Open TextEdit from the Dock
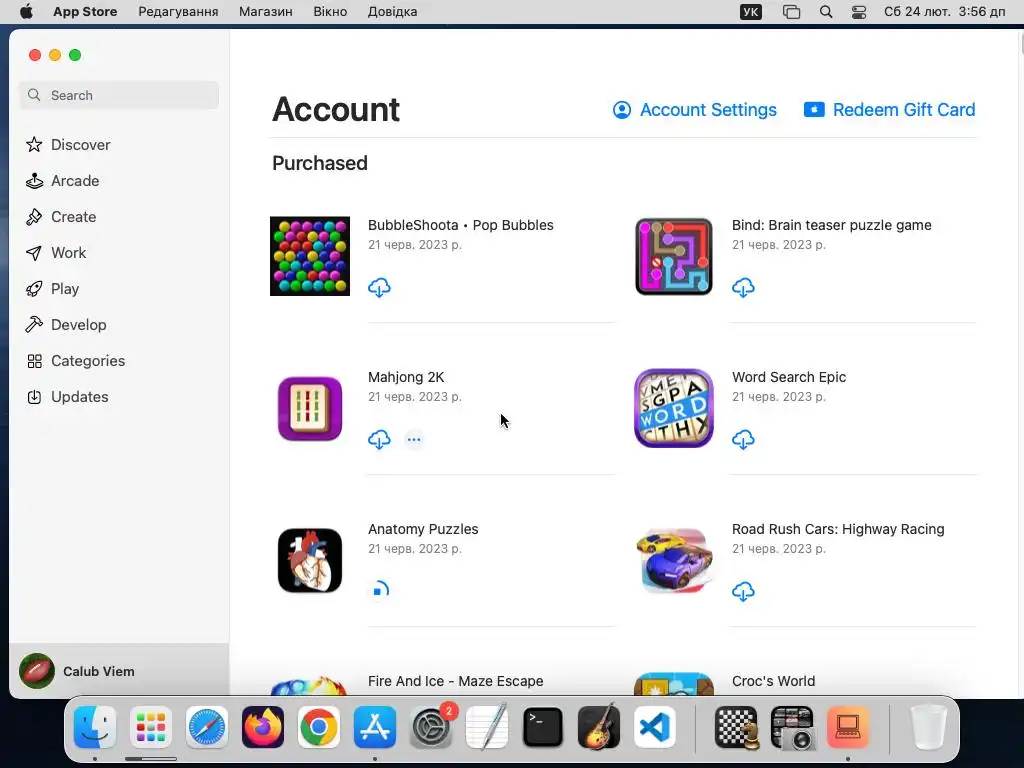This screenshot has width=1024, height=768. [487, 726]
